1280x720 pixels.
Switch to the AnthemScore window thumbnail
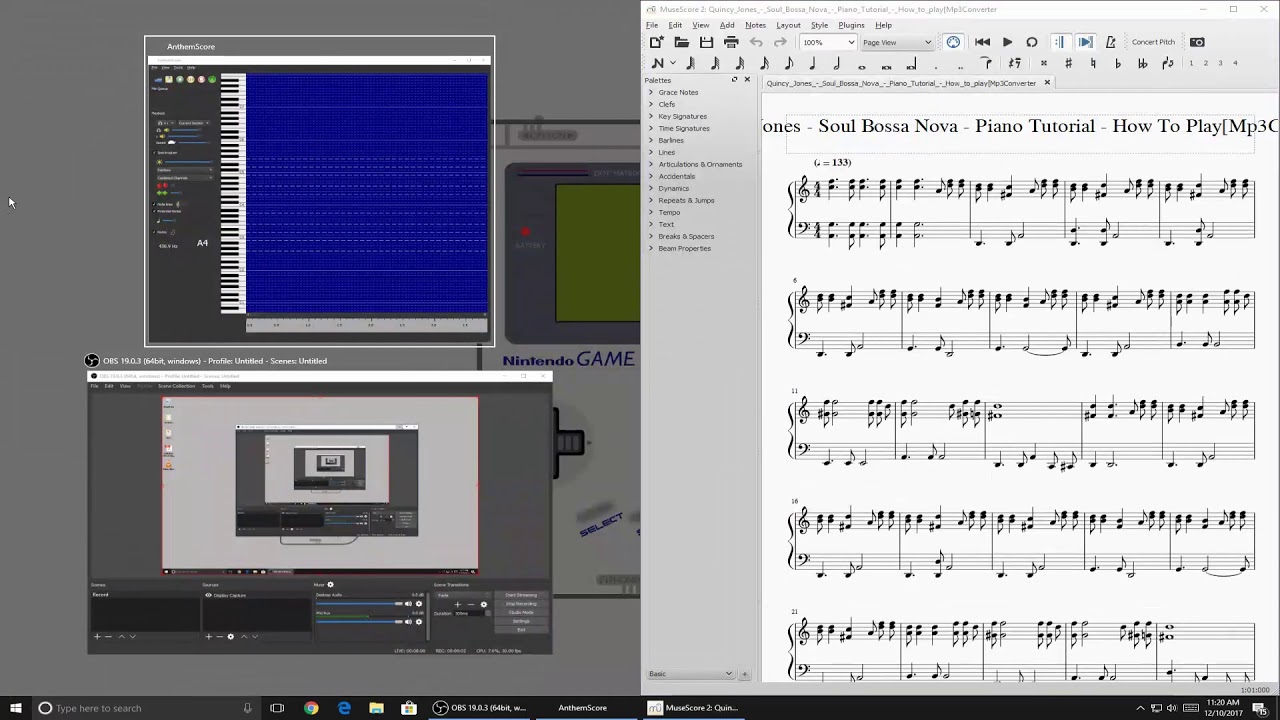[x=319, y=191]
